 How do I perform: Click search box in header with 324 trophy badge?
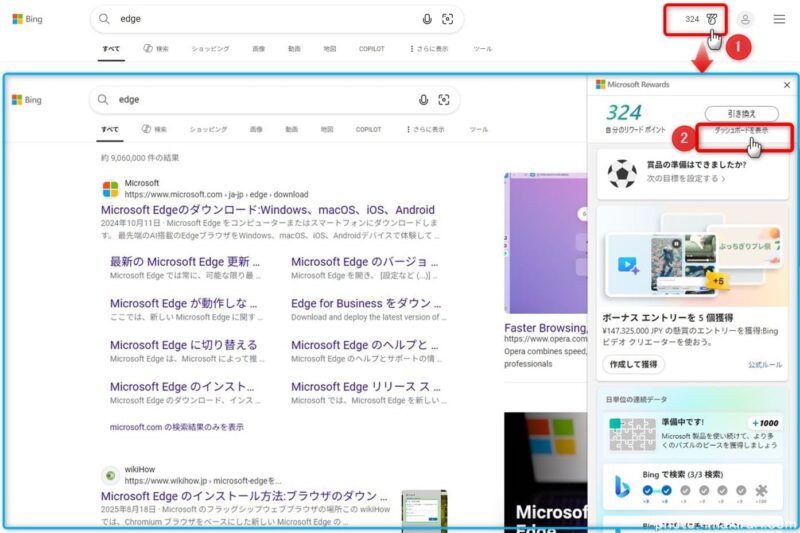tap(277, 19)
